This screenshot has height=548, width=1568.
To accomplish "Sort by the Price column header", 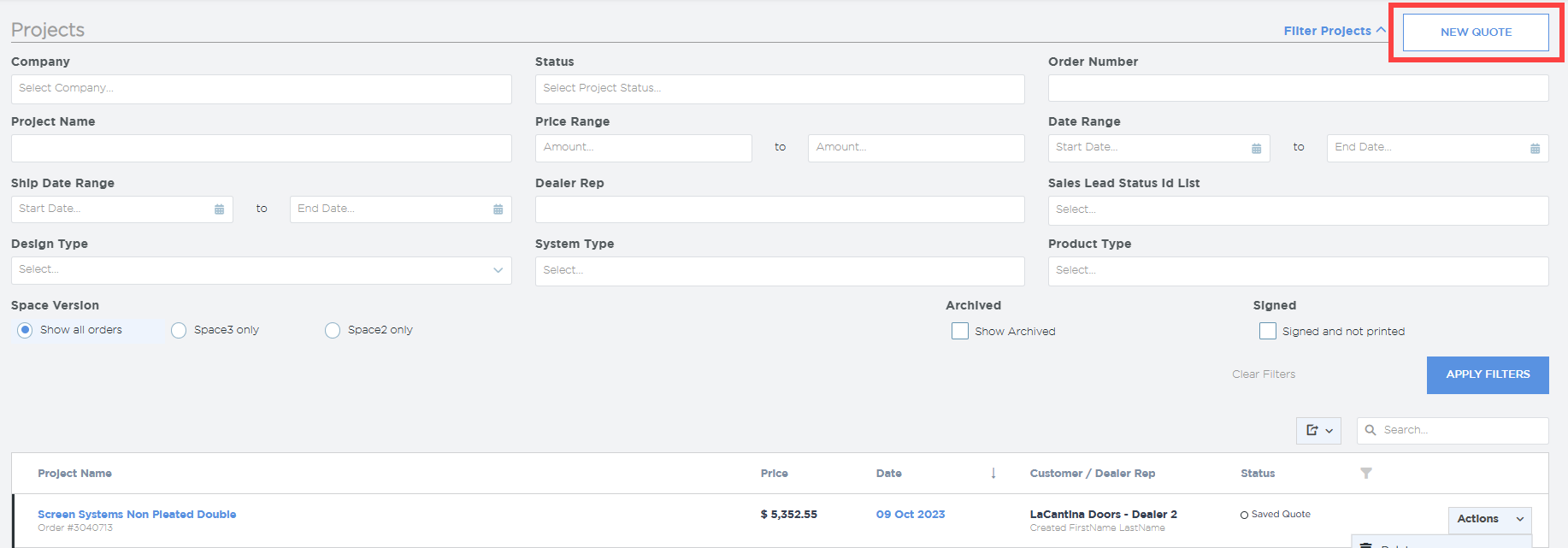I will 775,474.
